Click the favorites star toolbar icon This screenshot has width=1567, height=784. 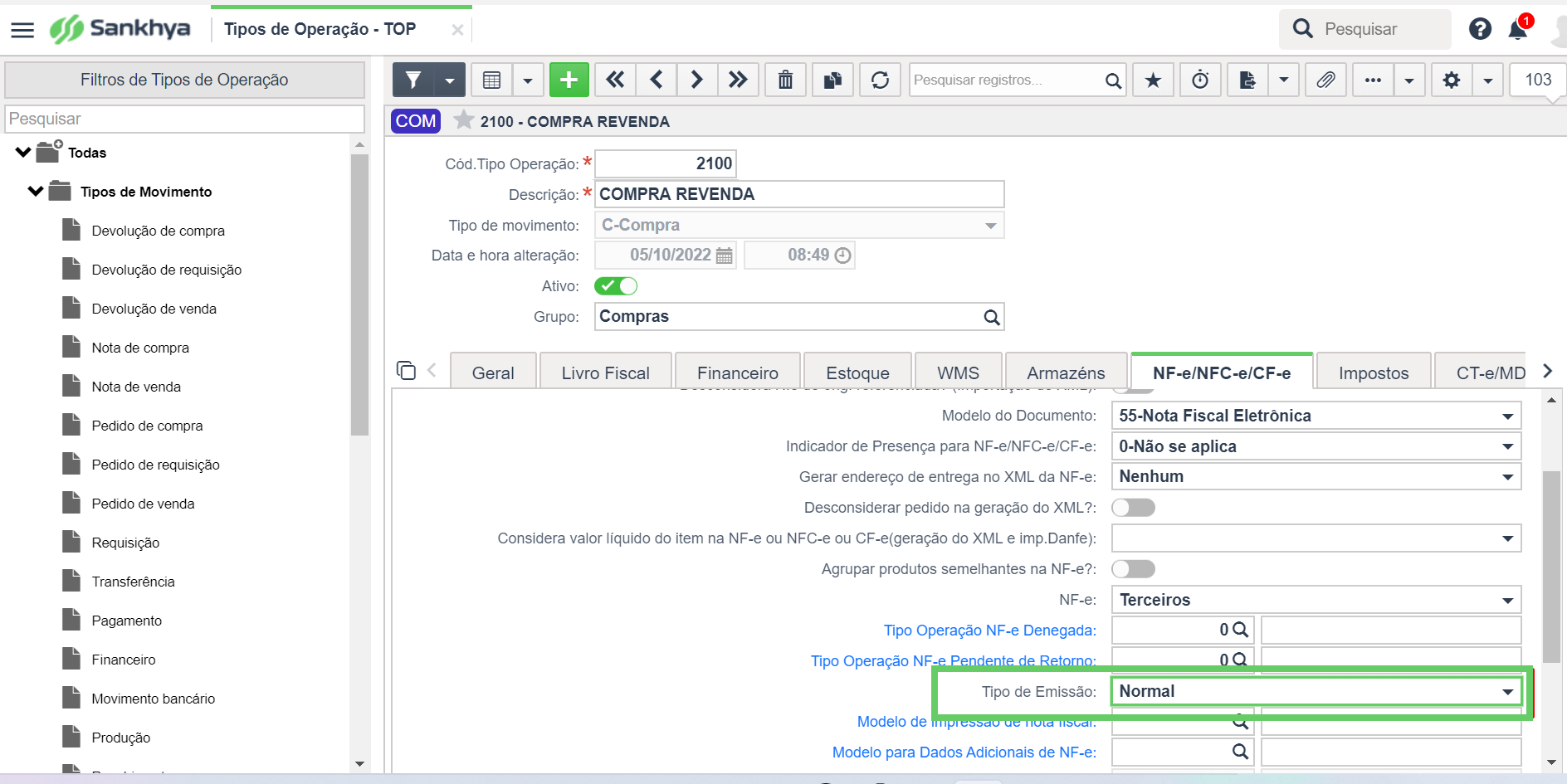pos(1153,80)
